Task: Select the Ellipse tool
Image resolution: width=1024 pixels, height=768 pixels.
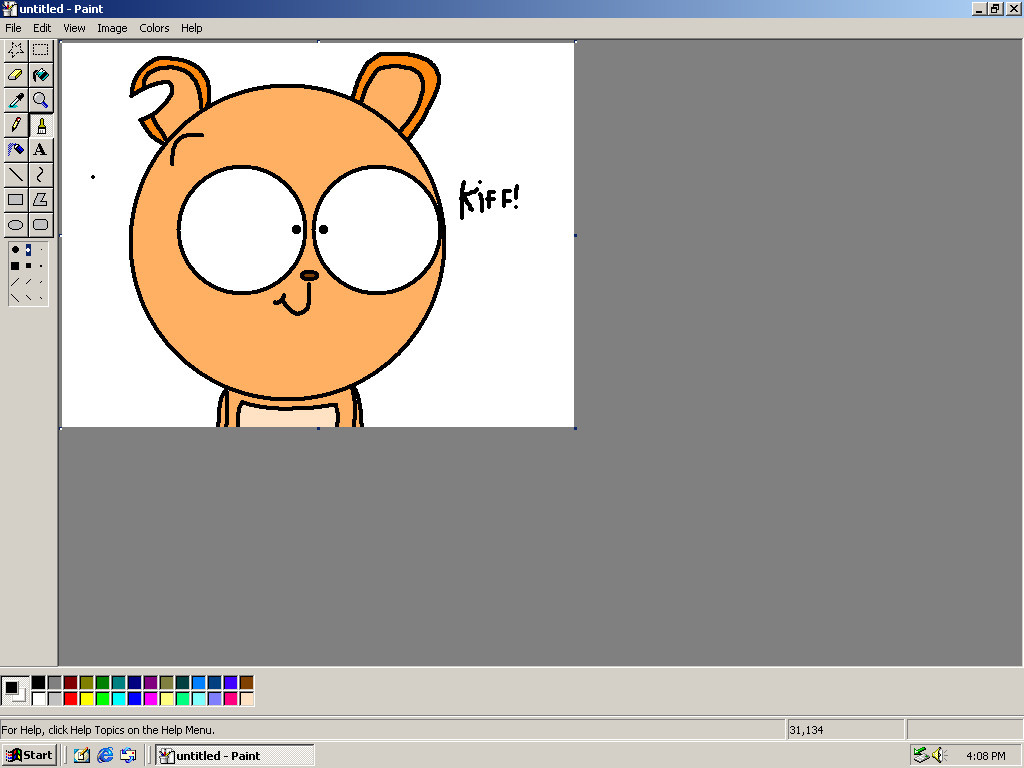Action: click(16, 225)
